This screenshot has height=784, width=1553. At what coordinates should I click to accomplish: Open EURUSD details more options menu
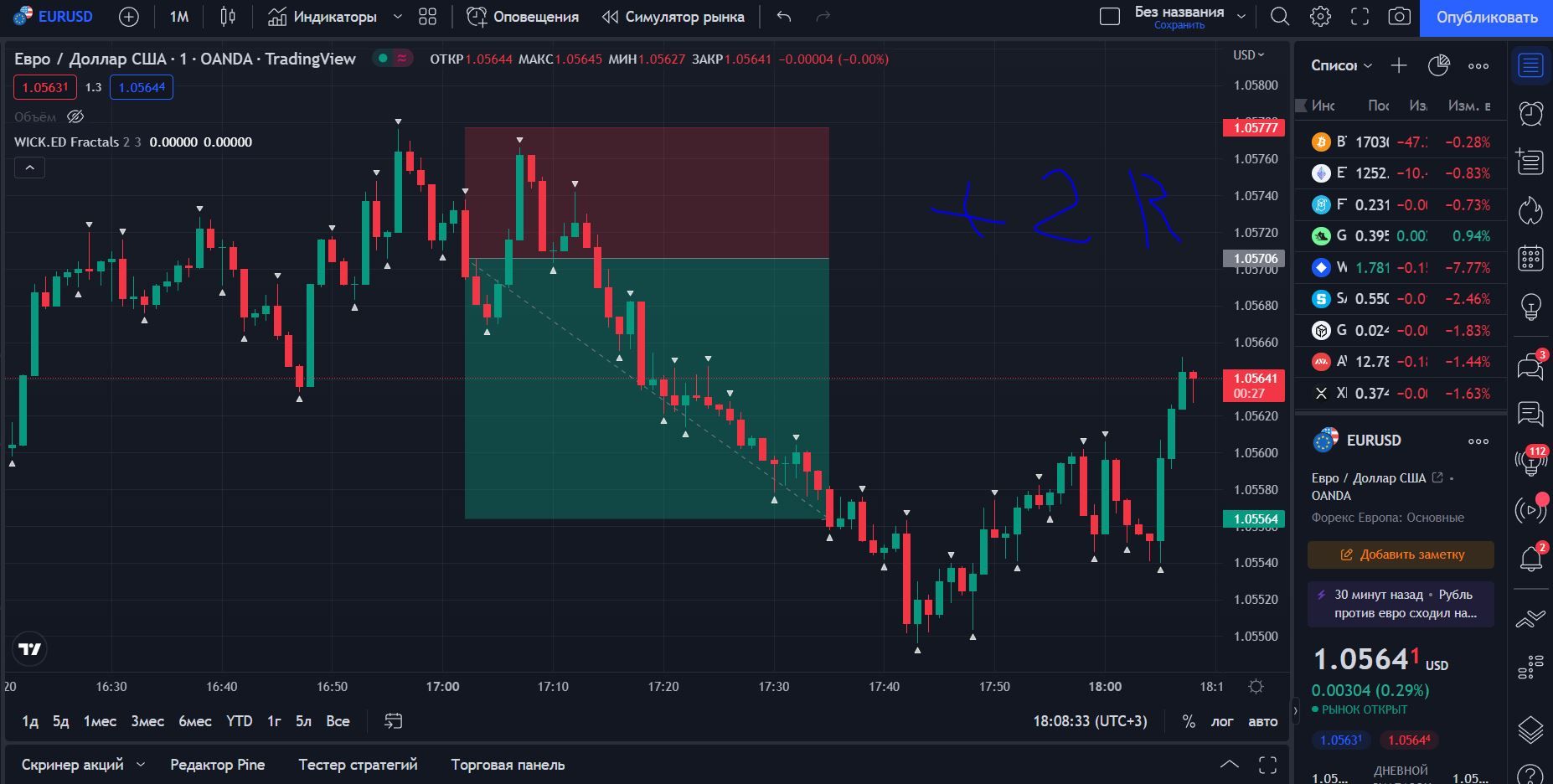(x=1478, y=441)
